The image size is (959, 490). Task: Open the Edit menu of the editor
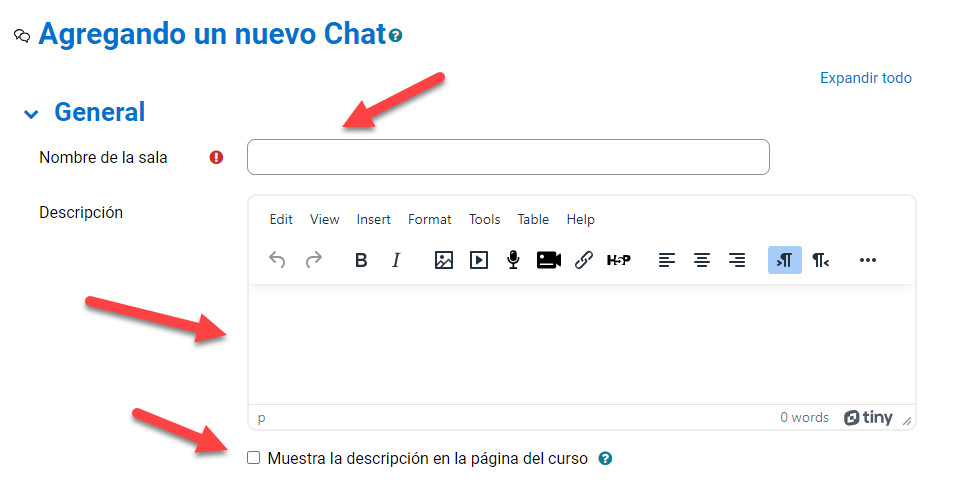coord(281,219)
